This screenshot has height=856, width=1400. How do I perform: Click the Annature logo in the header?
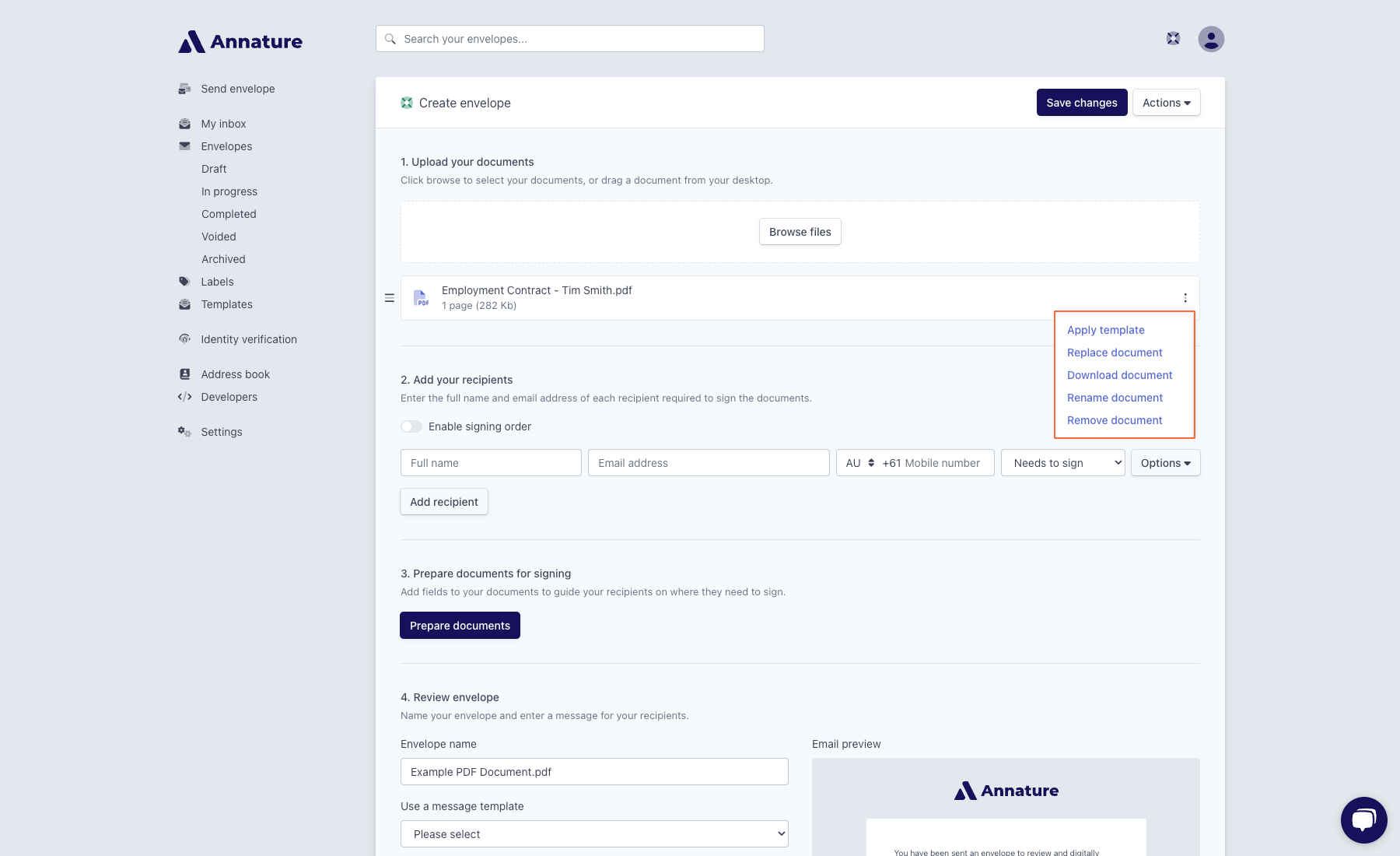pyautogui.click(x=240, y=41)
